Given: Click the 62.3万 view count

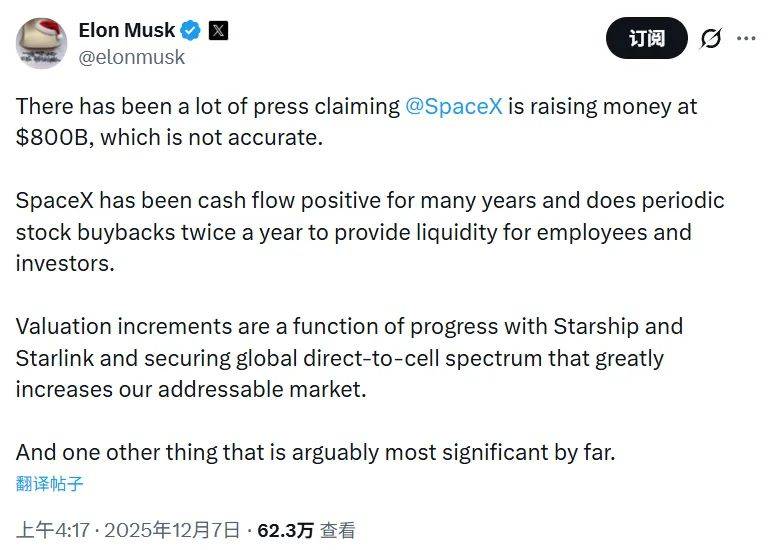Looking at the screenshot, I should click(284, 530).
